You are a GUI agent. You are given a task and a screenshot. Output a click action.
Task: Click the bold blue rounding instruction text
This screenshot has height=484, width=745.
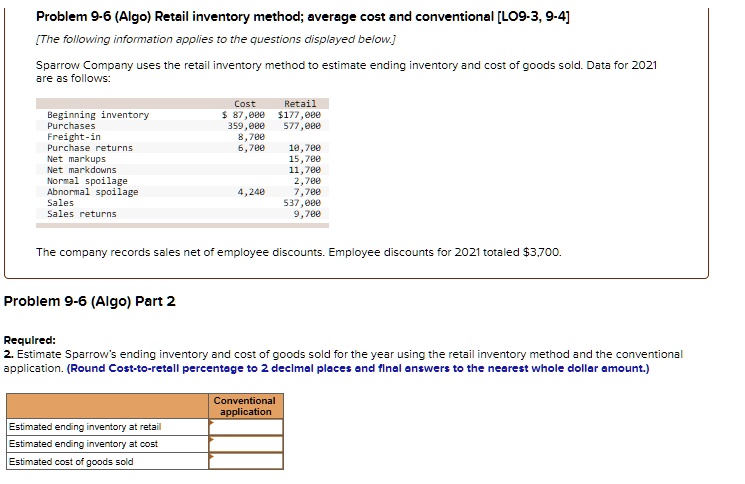pos(358,369)
